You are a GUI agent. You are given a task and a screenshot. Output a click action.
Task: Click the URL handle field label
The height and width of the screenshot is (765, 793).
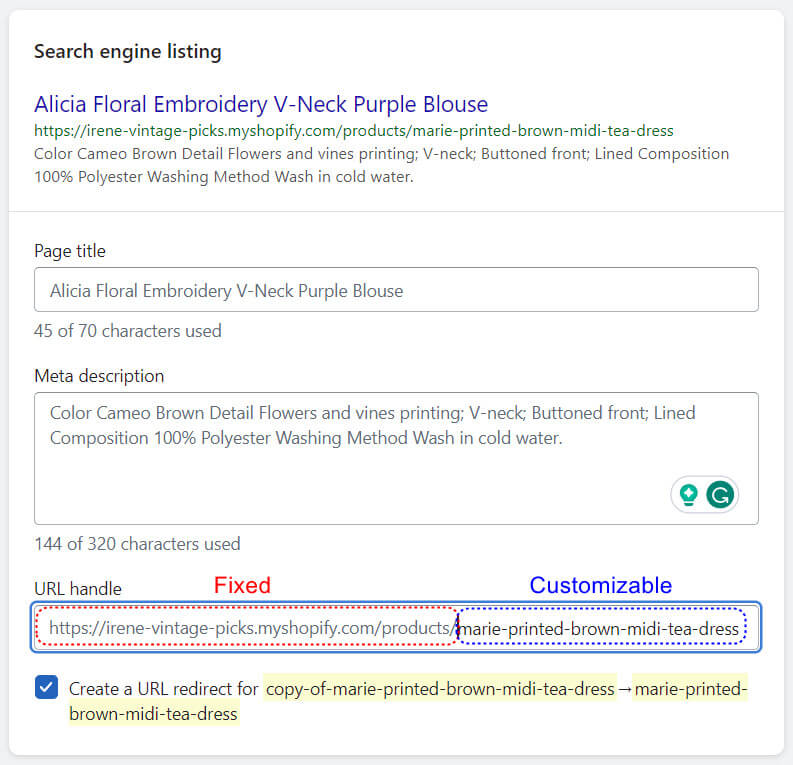(x=78, y=589)
